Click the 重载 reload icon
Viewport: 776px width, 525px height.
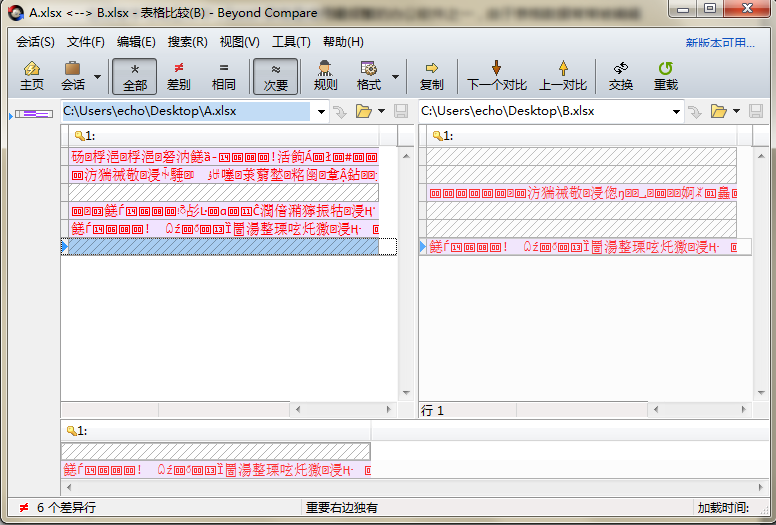tap(666, 76)
